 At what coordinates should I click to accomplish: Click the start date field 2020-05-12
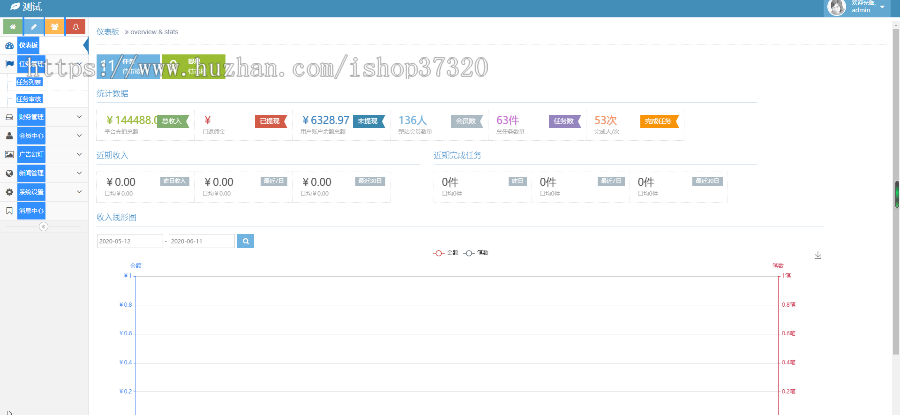130,241
